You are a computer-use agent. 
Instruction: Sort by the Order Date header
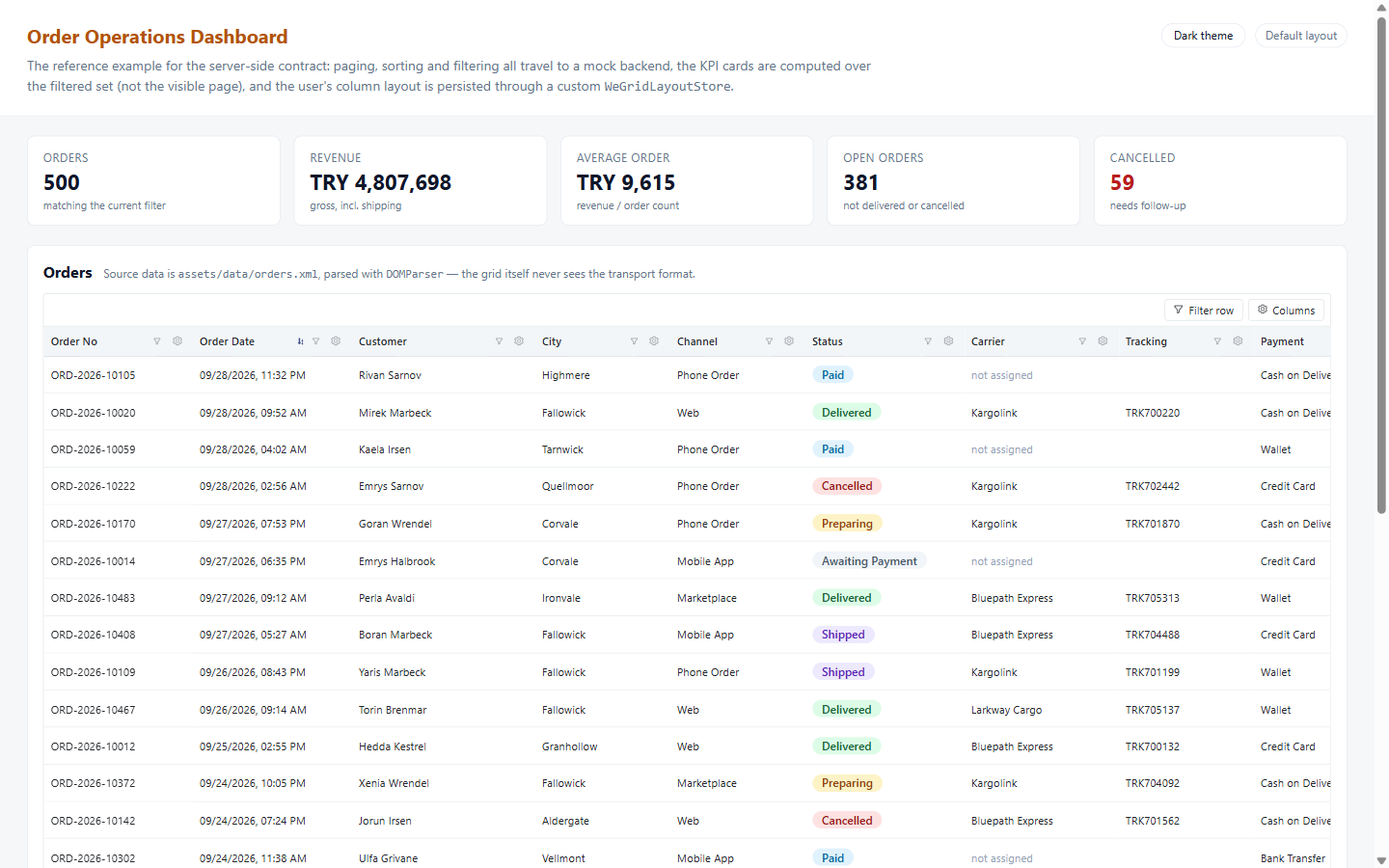[227, 341]
